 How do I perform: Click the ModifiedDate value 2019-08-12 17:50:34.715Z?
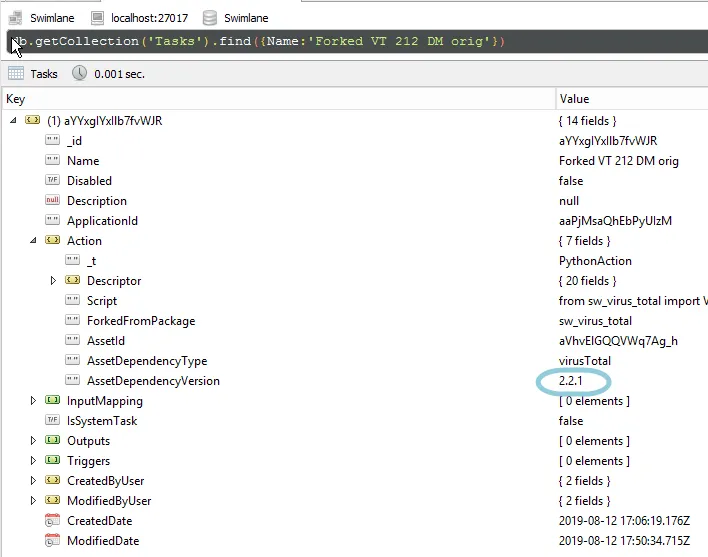(624, 540)
